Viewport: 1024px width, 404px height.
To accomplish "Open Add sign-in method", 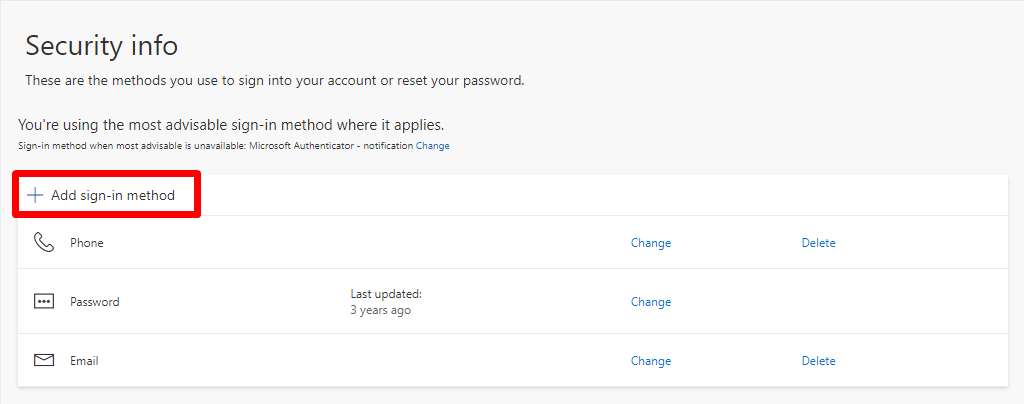I will [106, 194].
